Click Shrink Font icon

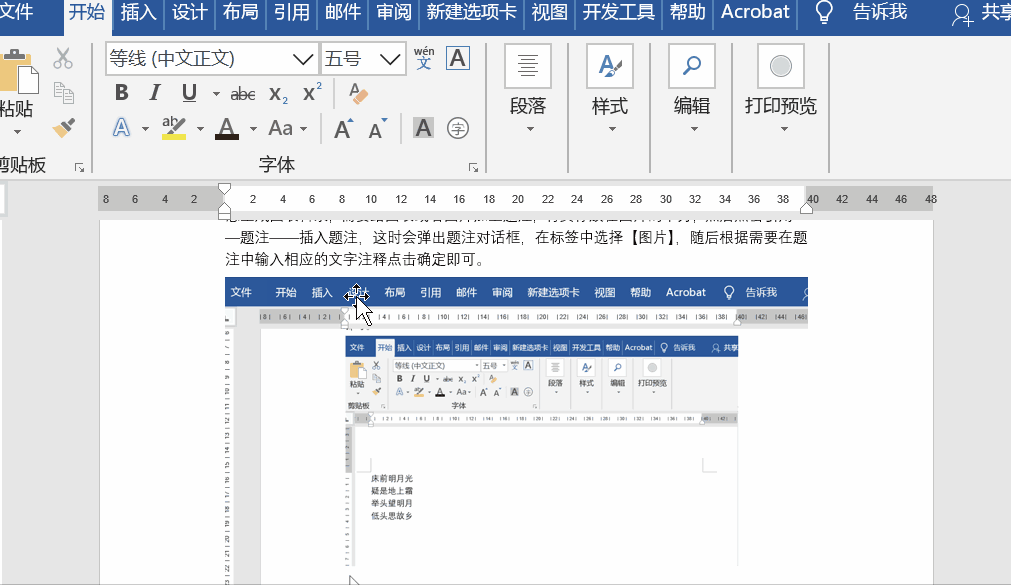pyautogui.click(x=378, y=128)
